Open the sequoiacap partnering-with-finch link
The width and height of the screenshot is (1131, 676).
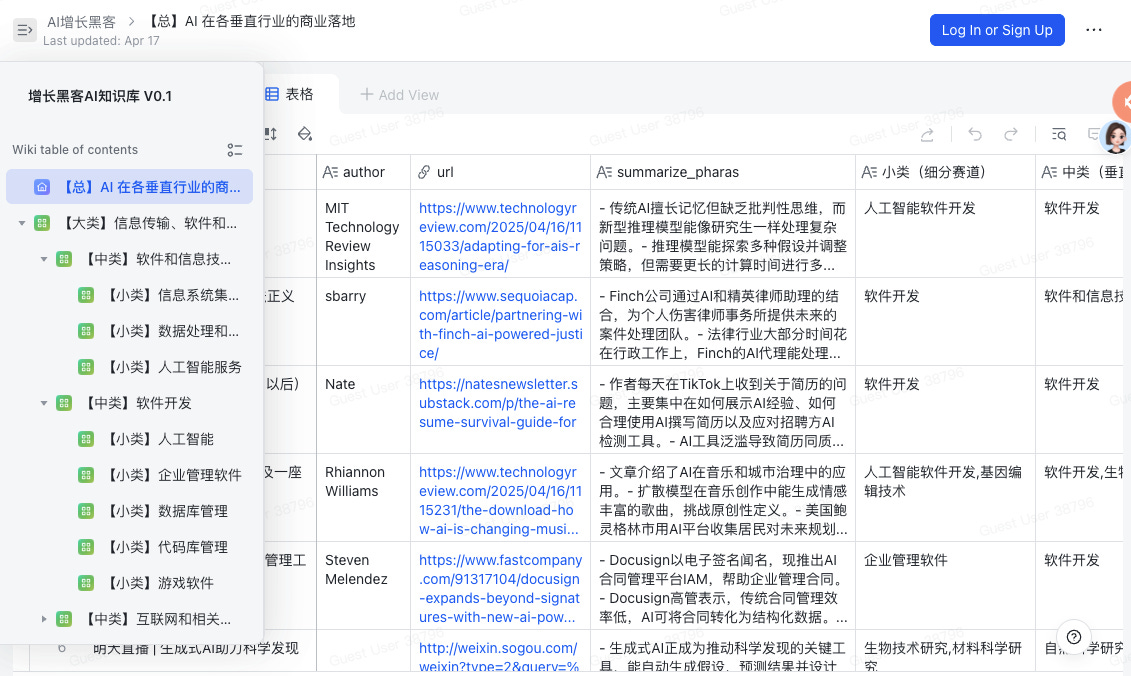500,325
